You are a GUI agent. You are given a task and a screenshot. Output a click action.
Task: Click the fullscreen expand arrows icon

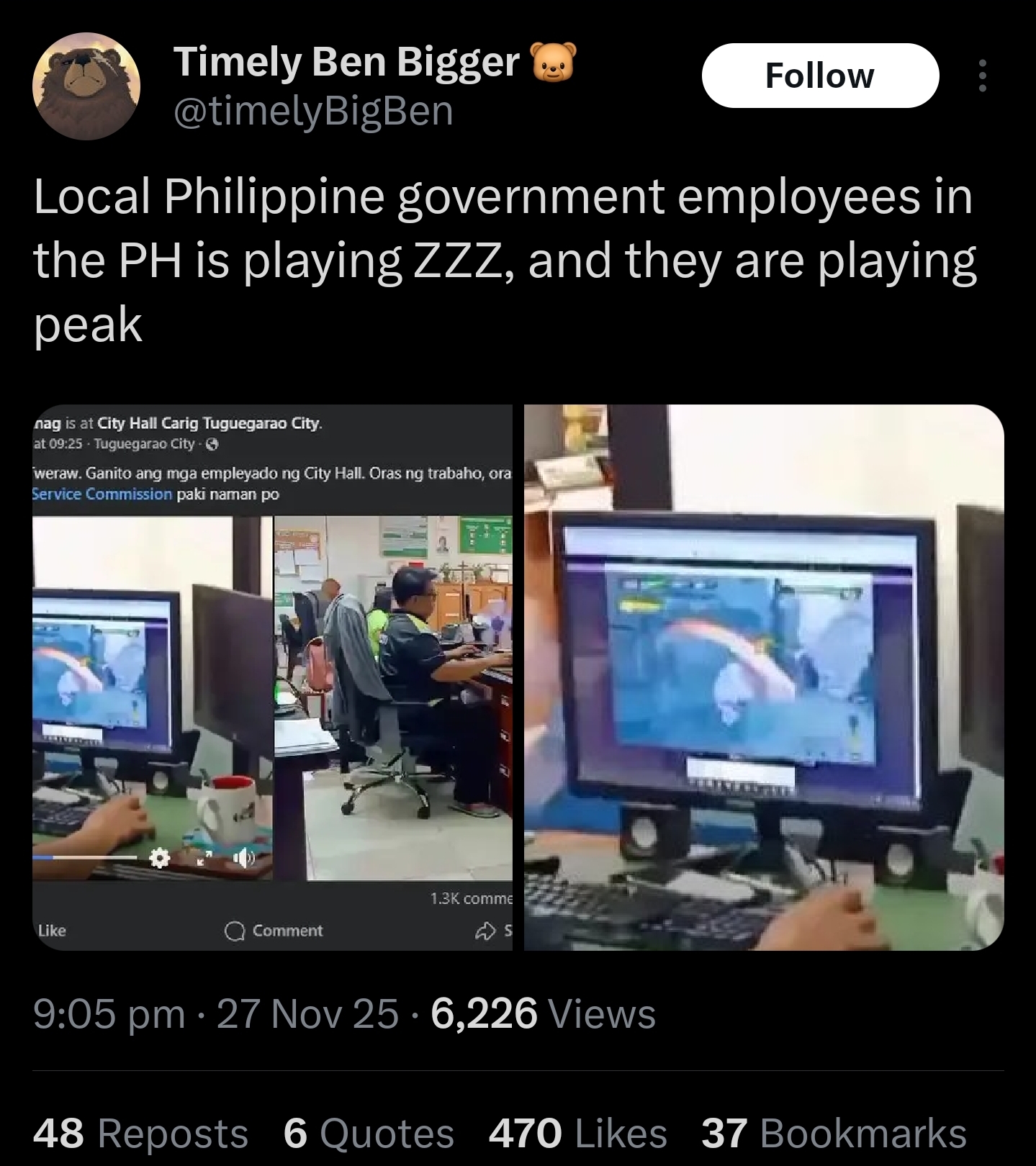[x=205, y=857]
